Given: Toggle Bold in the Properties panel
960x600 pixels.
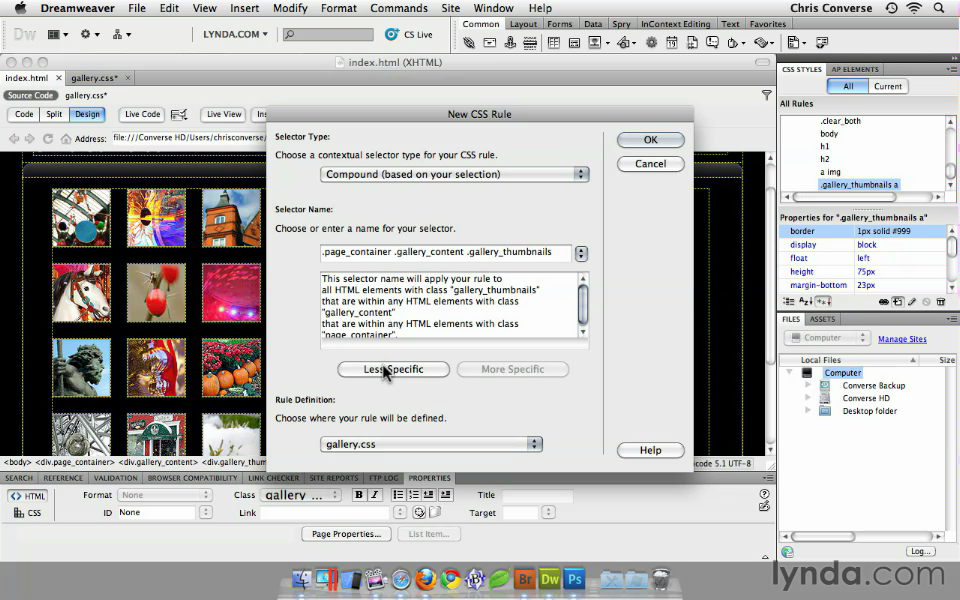Looking at the screenshot, I should (359, 495).
